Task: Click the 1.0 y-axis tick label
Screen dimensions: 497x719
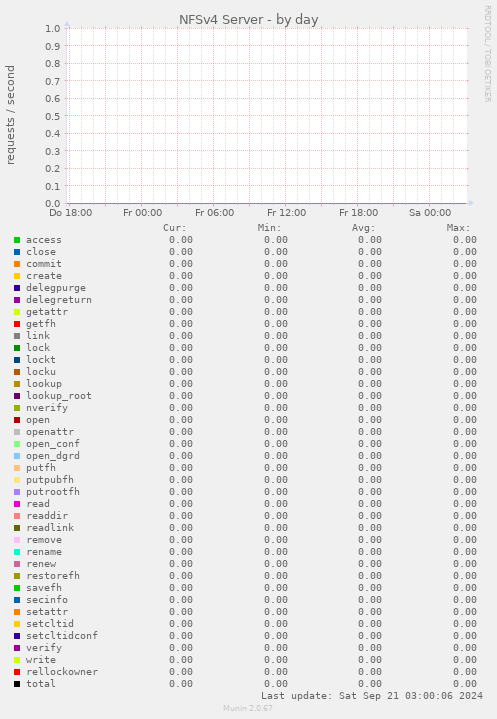Action: (53, 28)
